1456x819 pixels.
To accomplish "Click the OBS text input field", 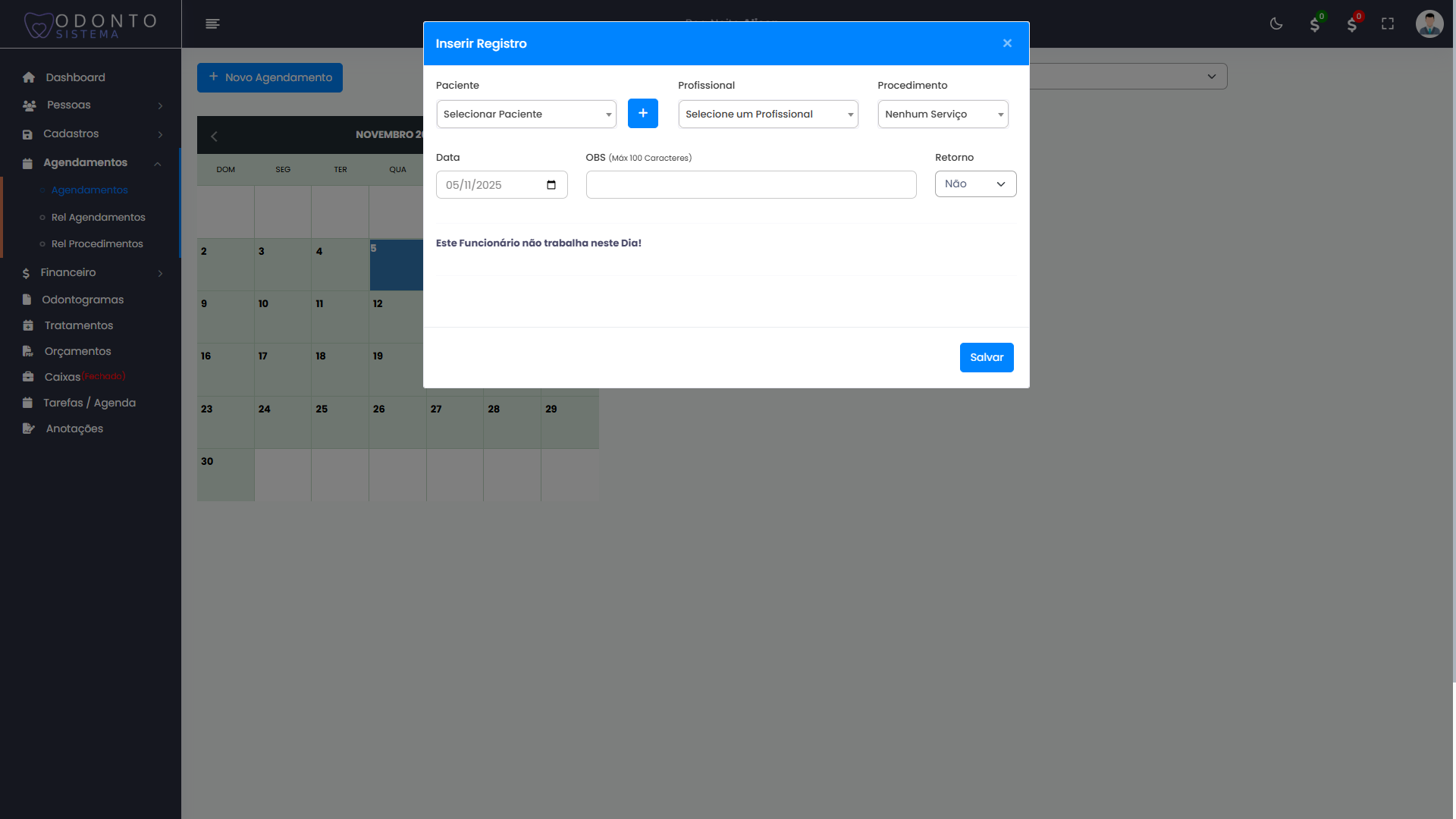I will click(x=751, y=185).
